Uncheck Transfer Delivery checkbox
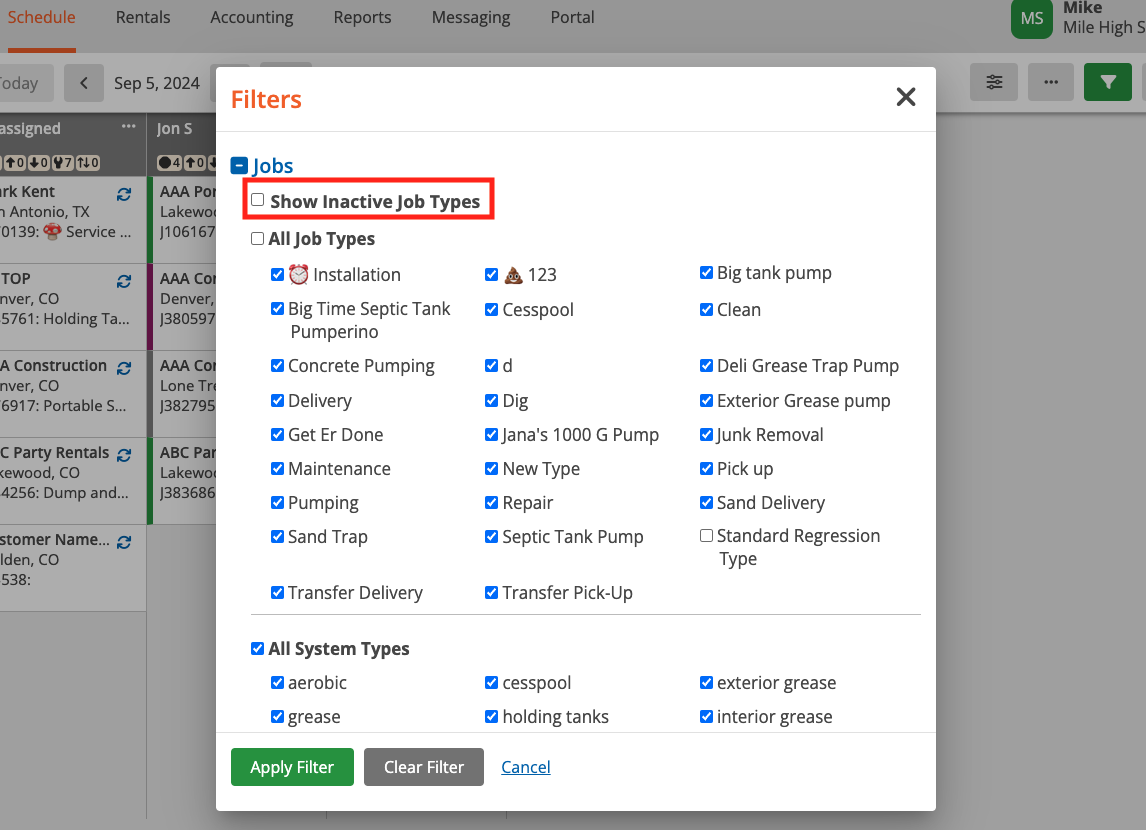 coord(277,593)
